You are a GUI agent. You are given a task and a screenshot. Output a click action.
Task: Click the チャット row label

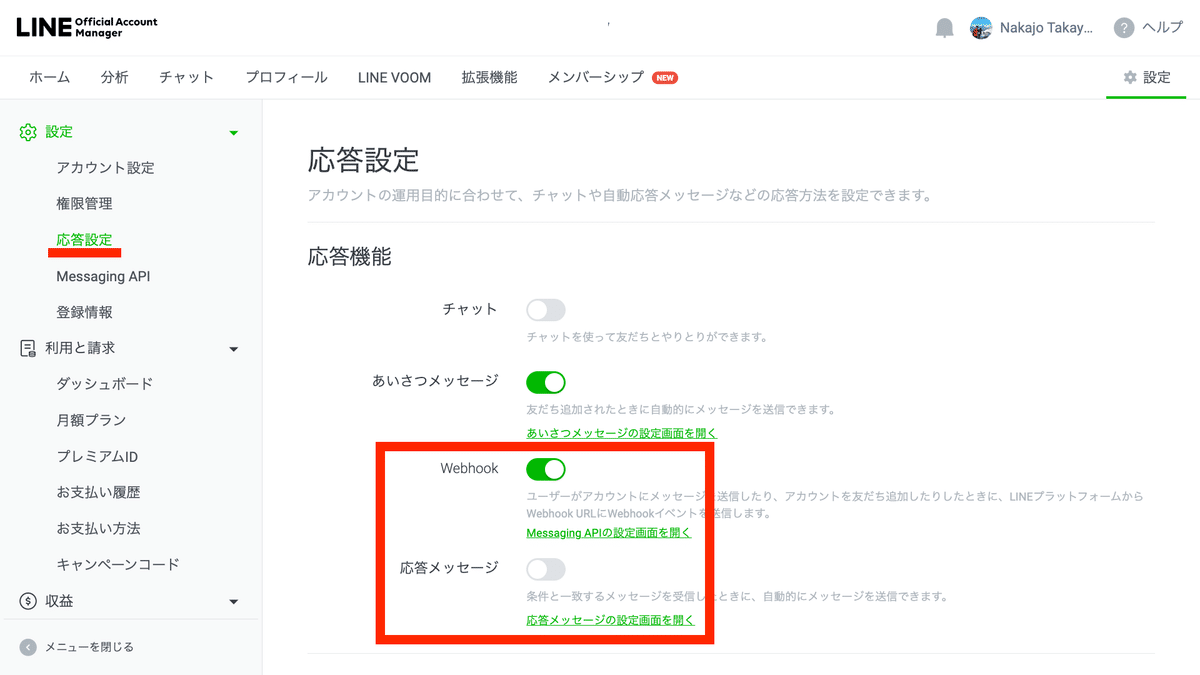pos(470,309)
